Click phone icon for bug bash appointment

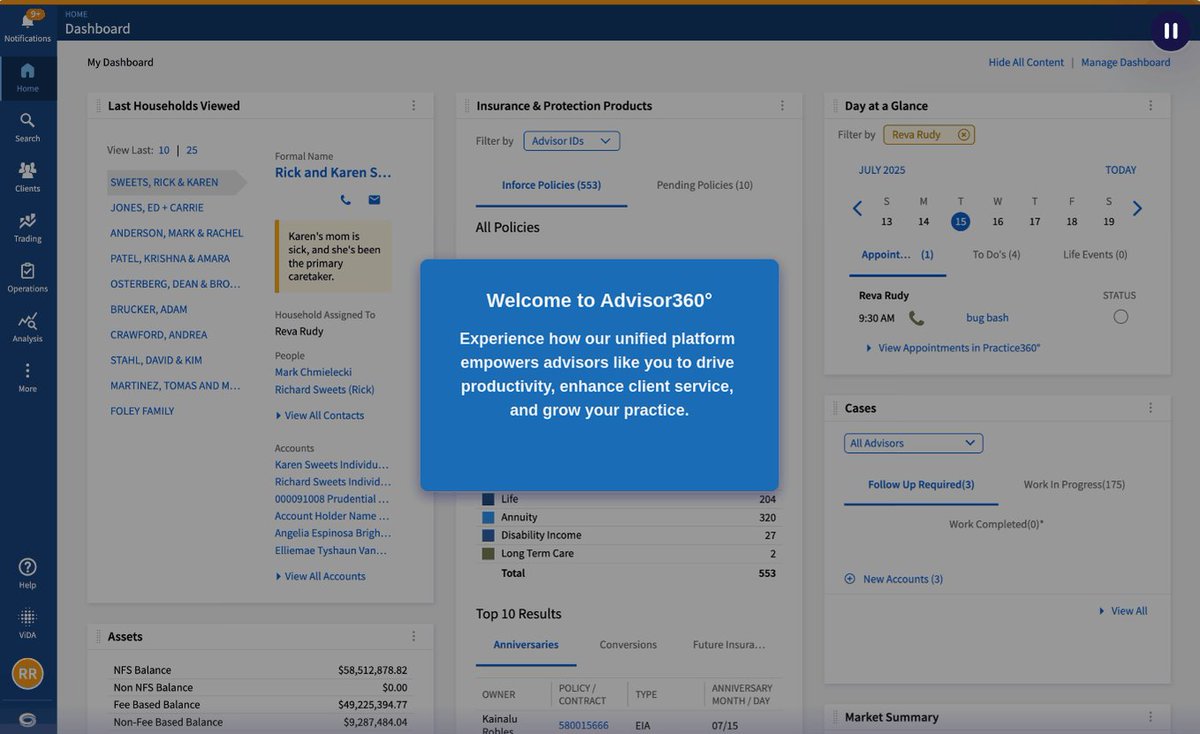[916, 318]
